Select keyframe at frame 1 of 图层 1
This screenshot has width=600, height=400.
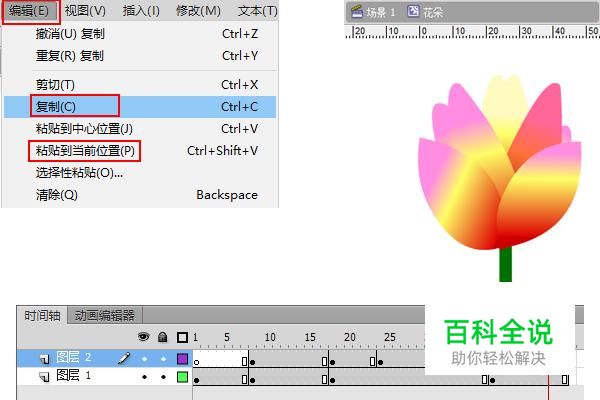coord(196,378)
